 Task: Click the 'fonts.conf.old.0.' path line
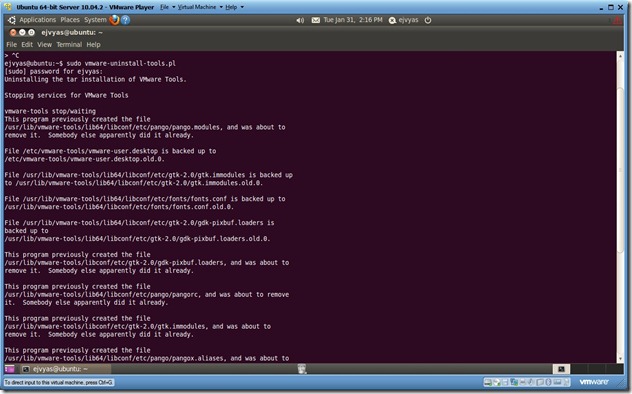click(x=119, y=207)
